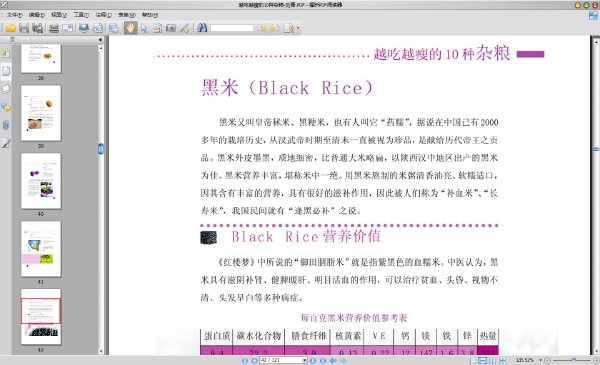
Task: Print the document with the printer icon
Action: coord(54,28)
